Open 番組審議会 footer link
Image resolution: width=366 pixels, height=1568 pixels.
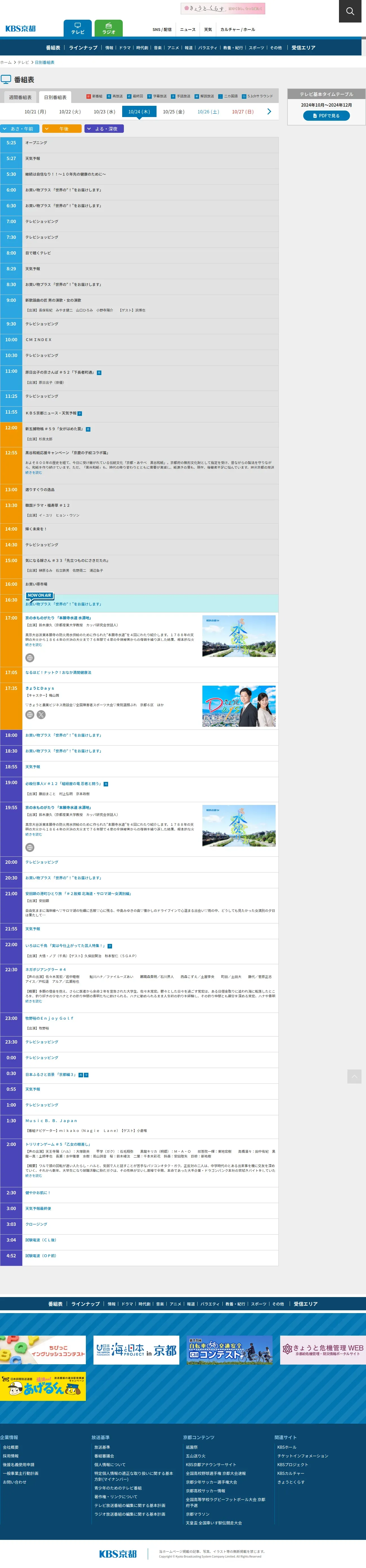(104, 1456)
